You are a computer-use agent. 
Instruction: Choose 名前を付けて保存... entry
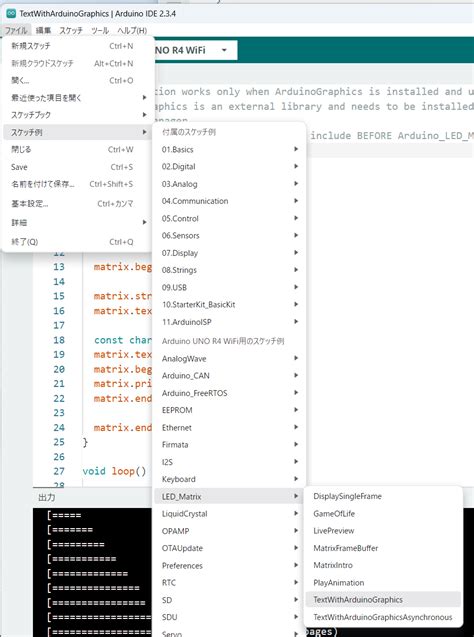pyautogui.click(x=77, y=184)
